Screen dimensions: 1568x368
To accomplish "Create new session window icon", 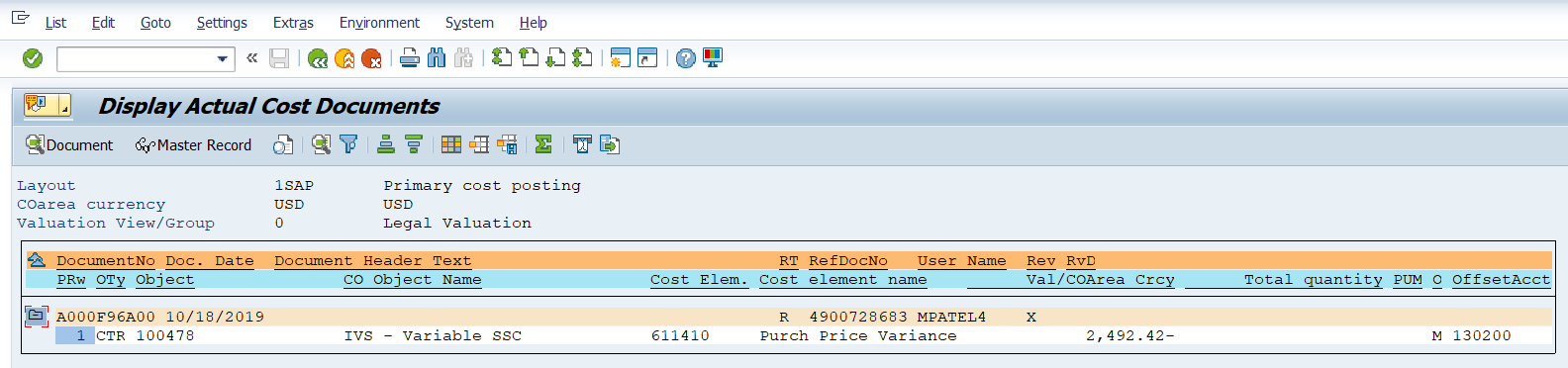I will point(621,58).
